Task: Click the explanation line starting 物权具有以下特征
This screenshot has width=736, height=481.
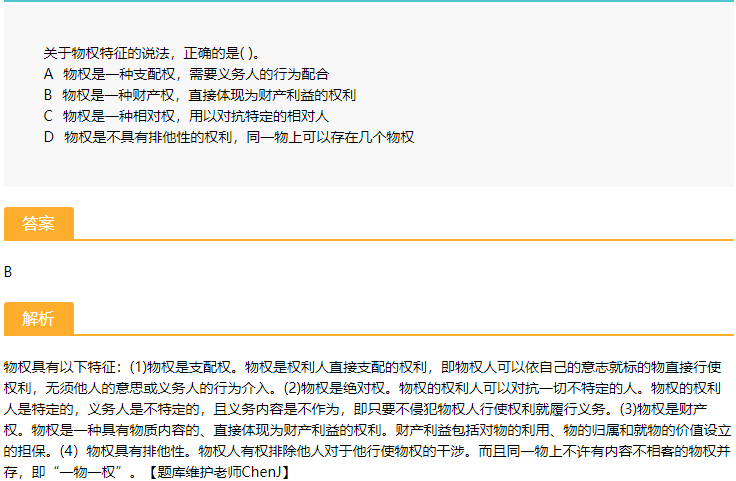Action: click(x=362, y=367)
